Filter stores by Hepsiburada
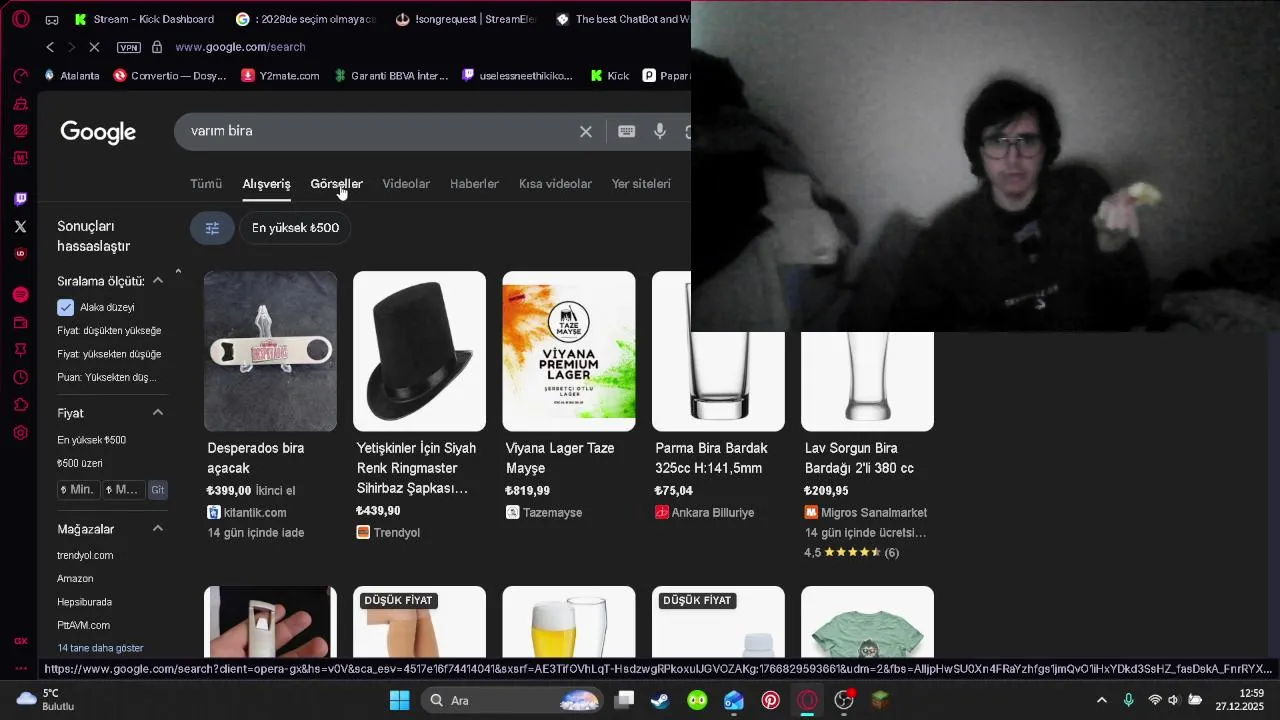 (84, 602)
